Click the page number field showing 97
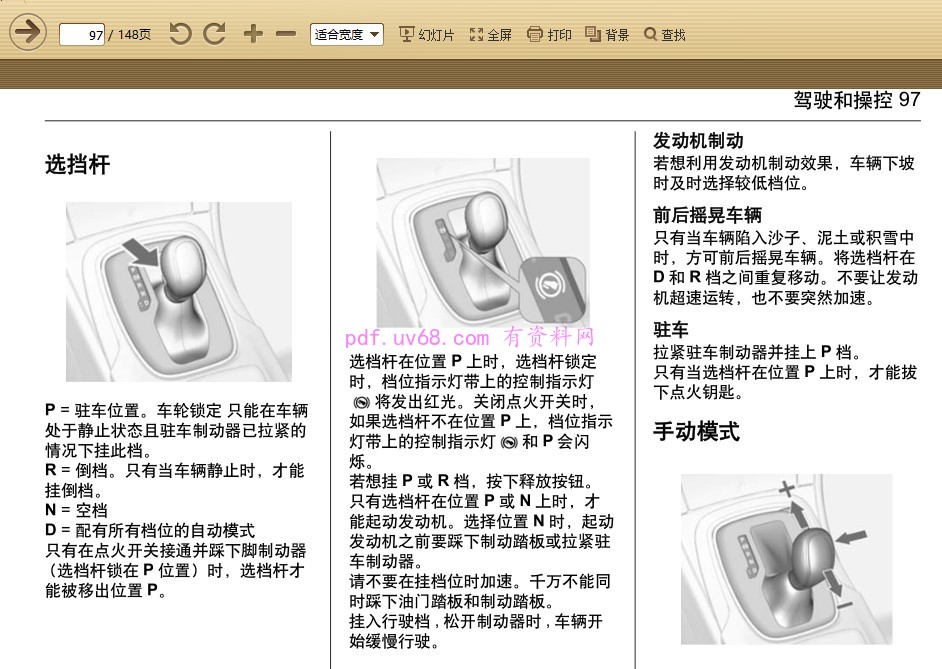 [x=83, y=35]
